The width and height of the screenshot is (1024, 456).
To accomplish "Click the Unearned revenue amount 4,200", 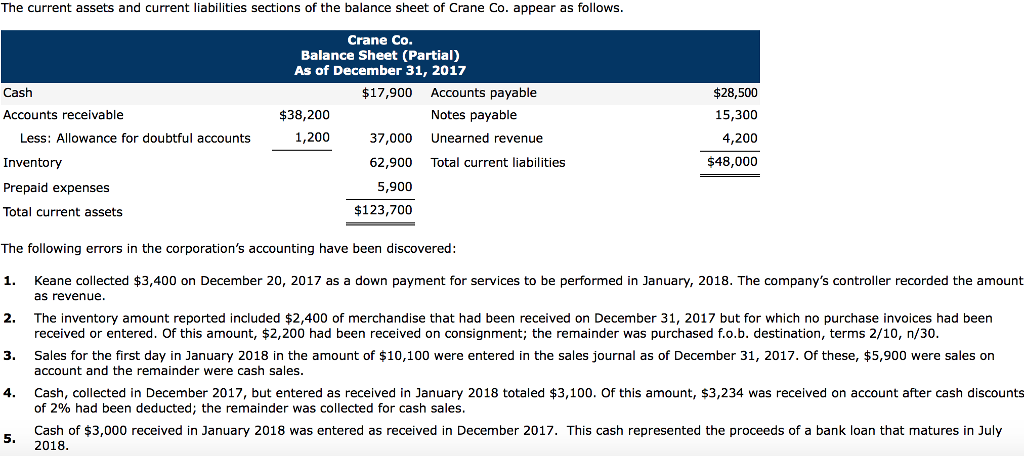I will pyautogui.click(x=739, y=138).
